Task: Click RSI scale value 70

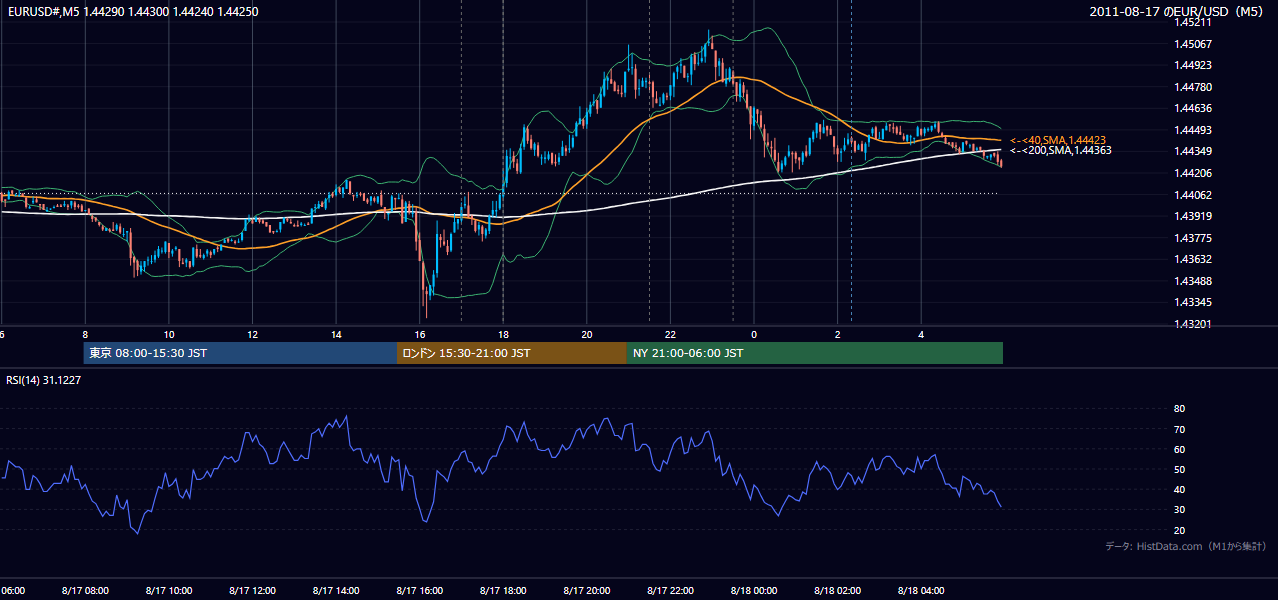Action: pyautogui.click(x=1180, y=429)
